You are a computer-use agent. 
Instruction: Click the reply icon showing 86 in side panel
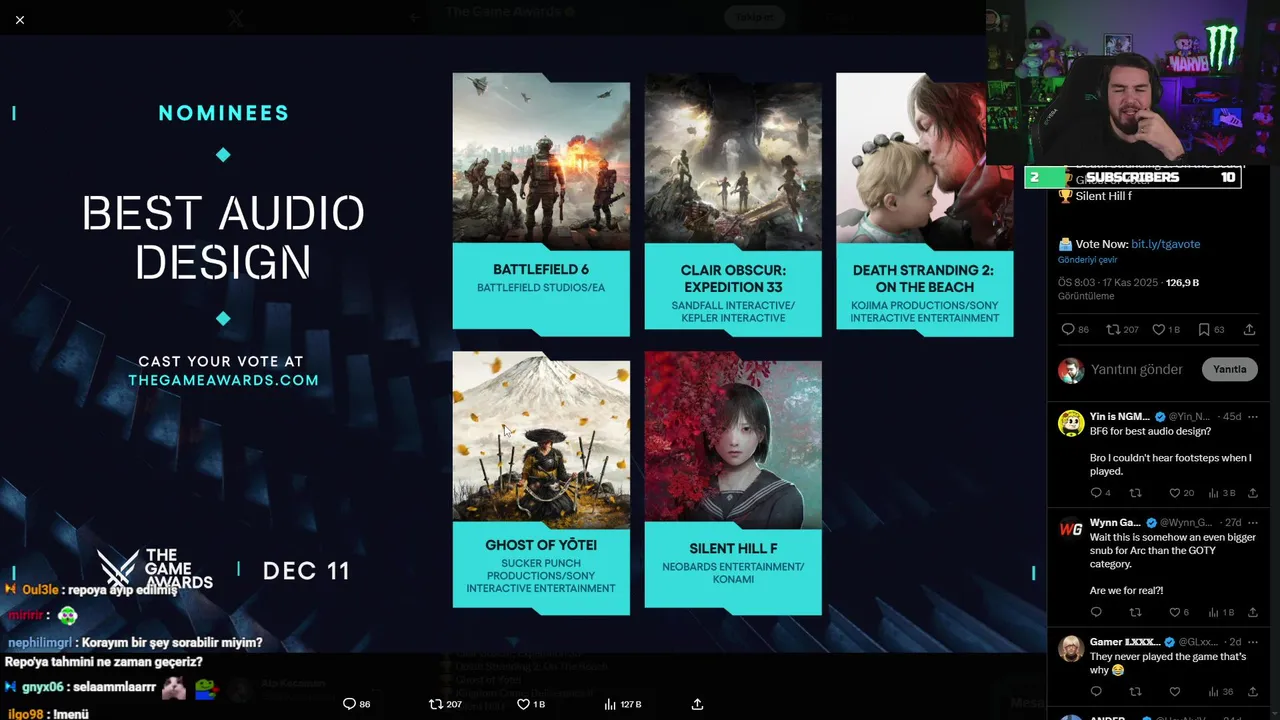tap(1075, 329)
